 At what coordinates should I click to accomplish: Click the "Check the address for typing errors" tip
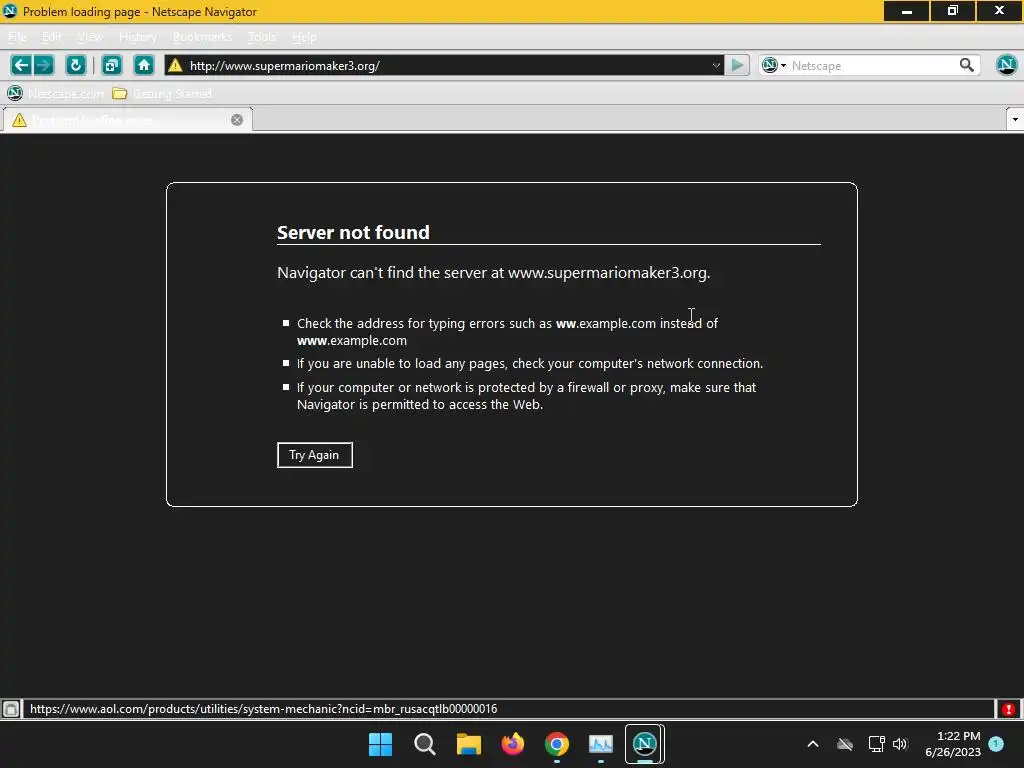click(x=507, y=332)
